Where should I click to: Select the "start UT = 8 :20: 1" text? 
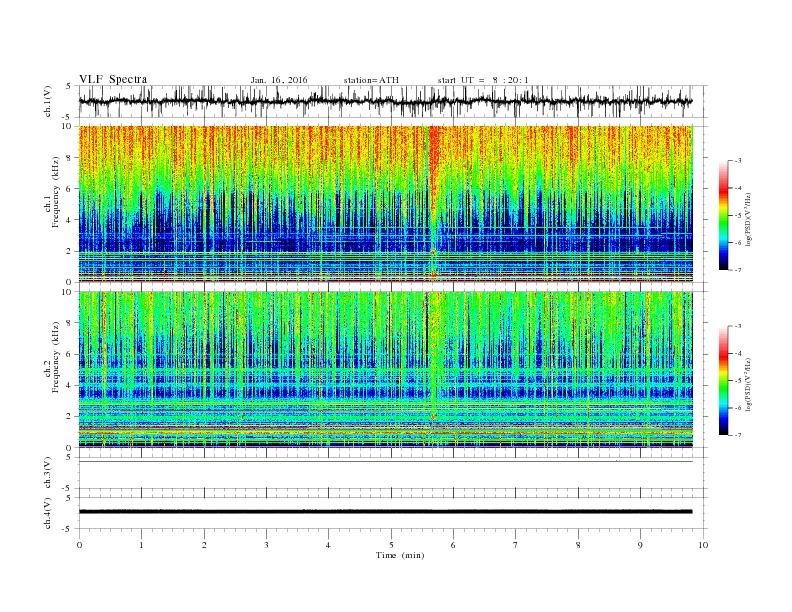(x=483, y=80)
